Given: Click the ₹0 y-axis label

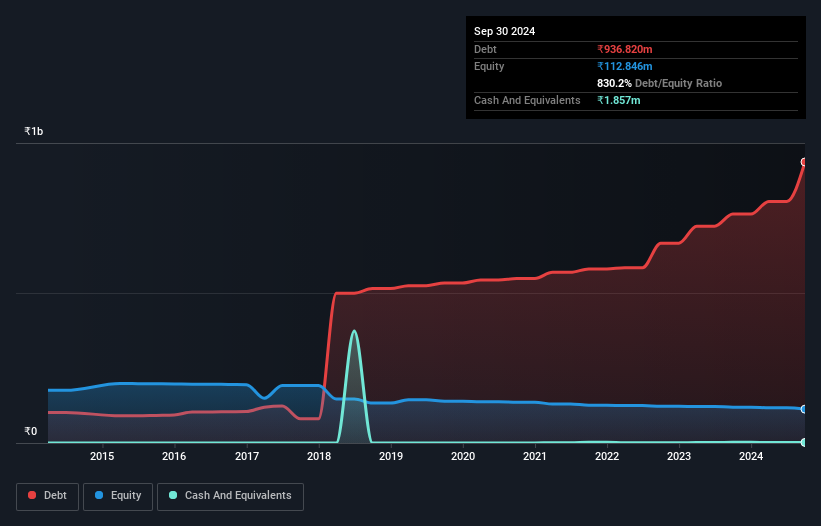Looking at the screenshot, I should click(31, 431).
